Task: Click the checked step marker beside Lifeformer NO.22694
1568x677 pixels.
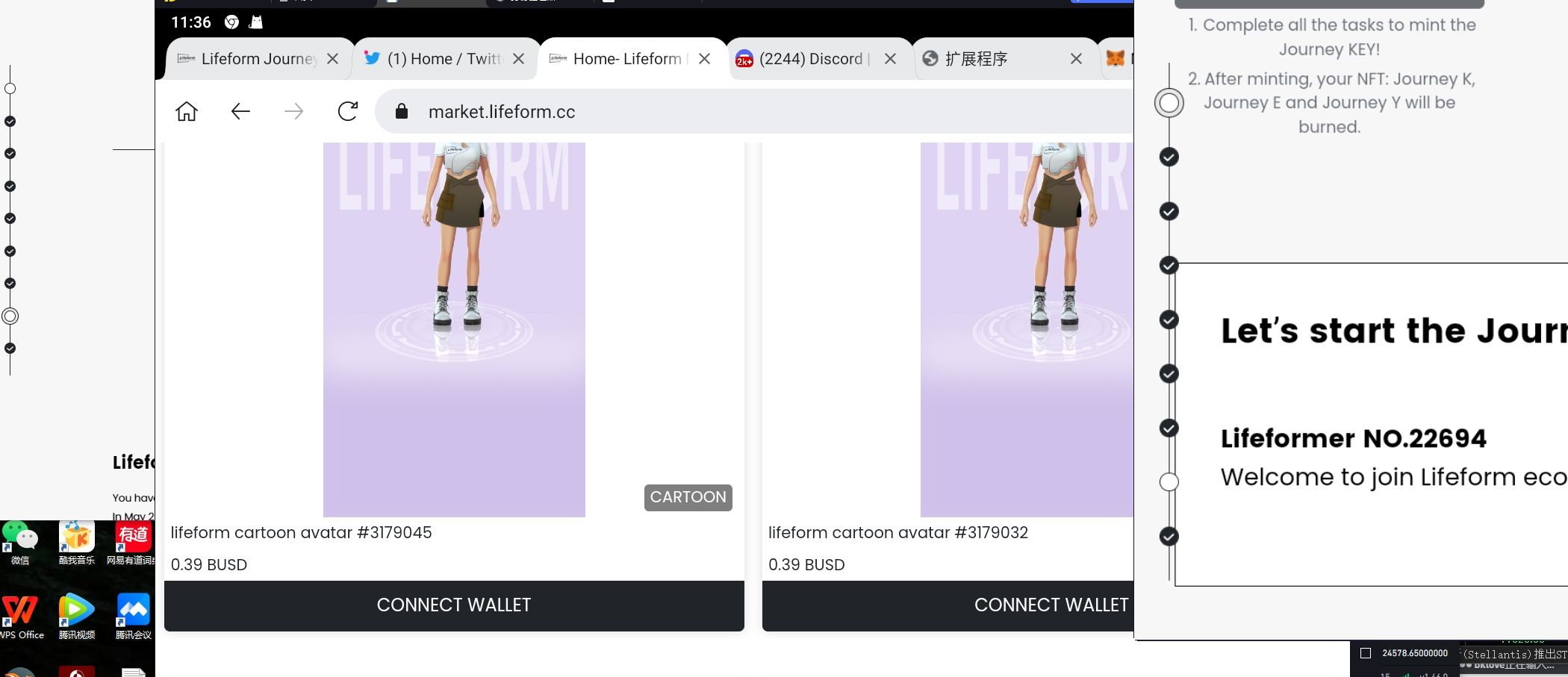Action: pos(1169,428)
